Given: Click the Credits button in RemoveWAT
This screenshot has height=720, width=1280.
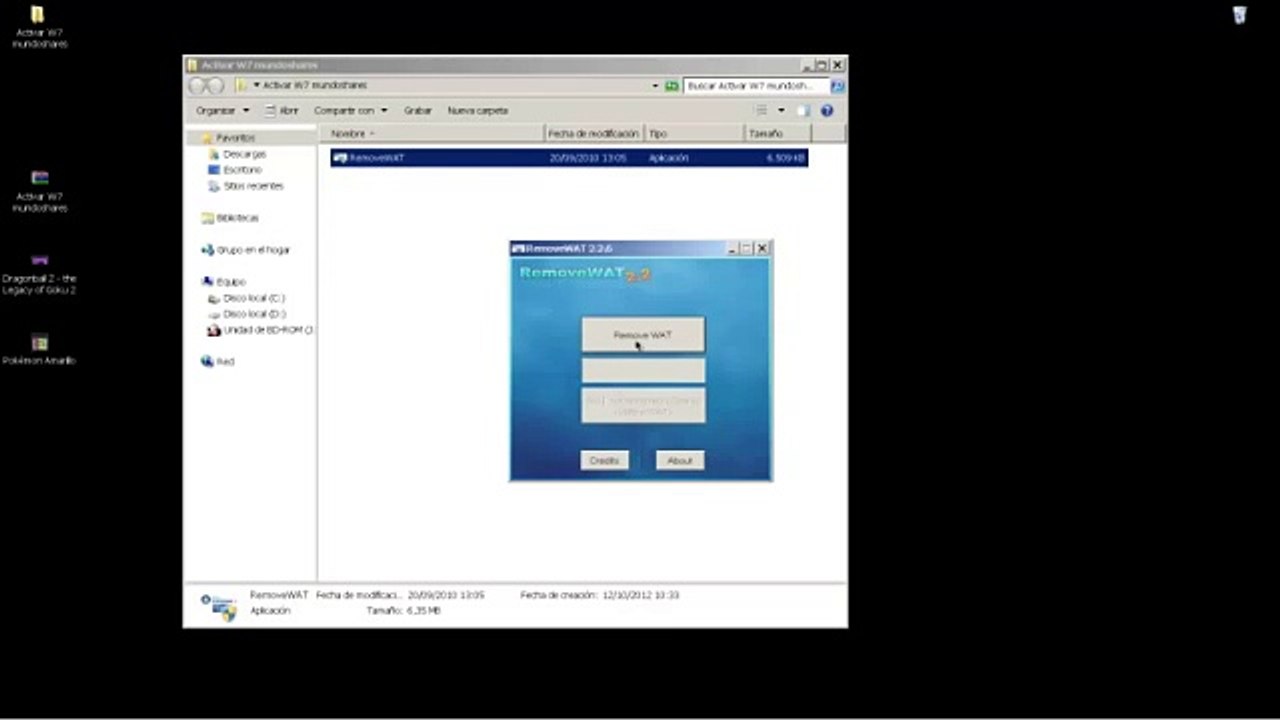Looking at the screenshot, I should click(x=604, y=460).
